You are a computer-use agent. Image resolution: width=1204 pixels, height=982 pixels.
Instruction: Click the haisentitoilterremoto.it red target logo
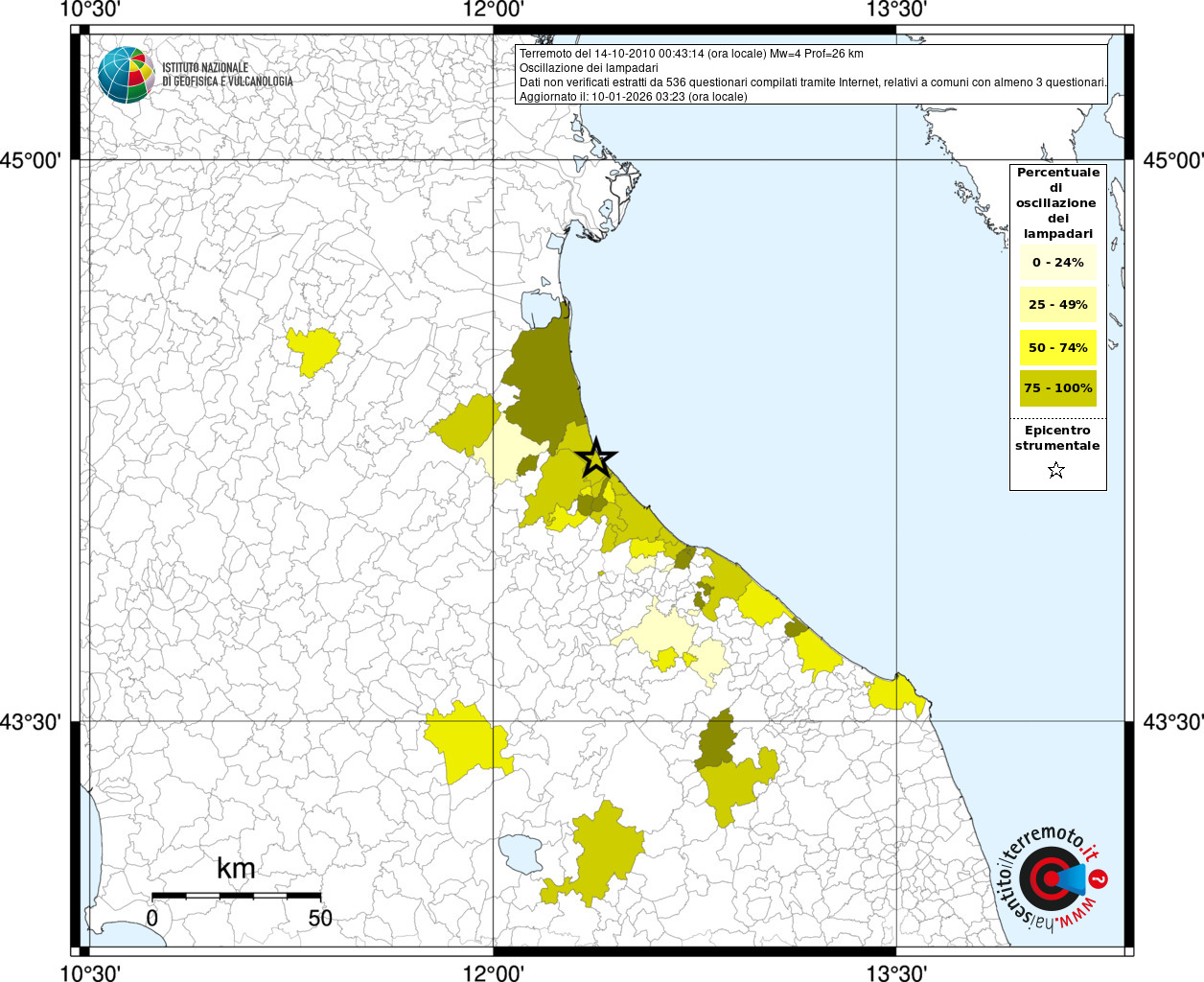pyautogui.click(x=1052, y=878)
